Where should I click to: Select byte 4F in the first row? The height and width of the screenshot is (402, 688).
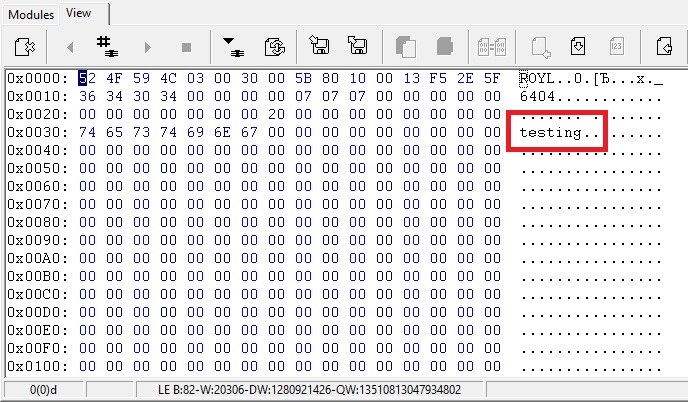point(114,79)
